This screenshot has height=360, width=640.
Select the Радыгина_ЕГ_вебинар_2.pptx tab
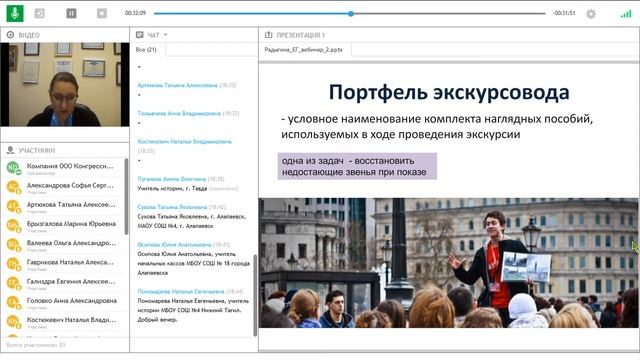(304, 50)
